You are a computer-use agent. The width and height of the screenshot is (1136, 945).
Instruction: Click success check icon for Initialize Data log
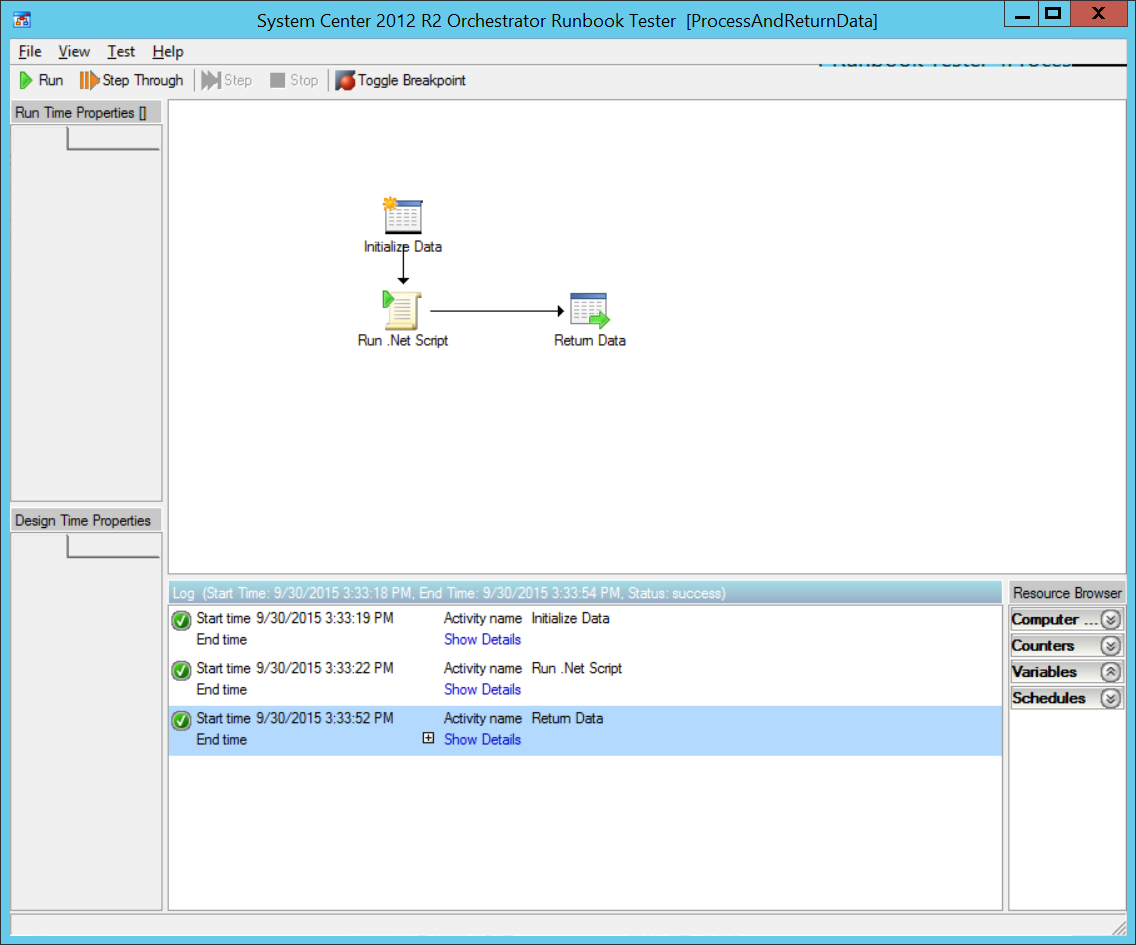tap(181, 620)
